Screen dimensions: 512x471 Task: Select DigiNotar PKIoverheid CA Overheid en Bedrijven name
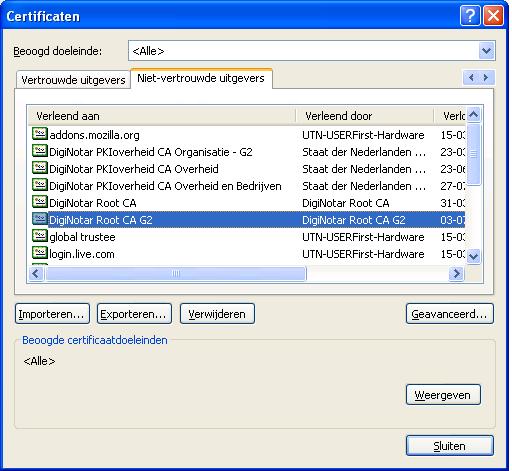[x=165, y=186]
